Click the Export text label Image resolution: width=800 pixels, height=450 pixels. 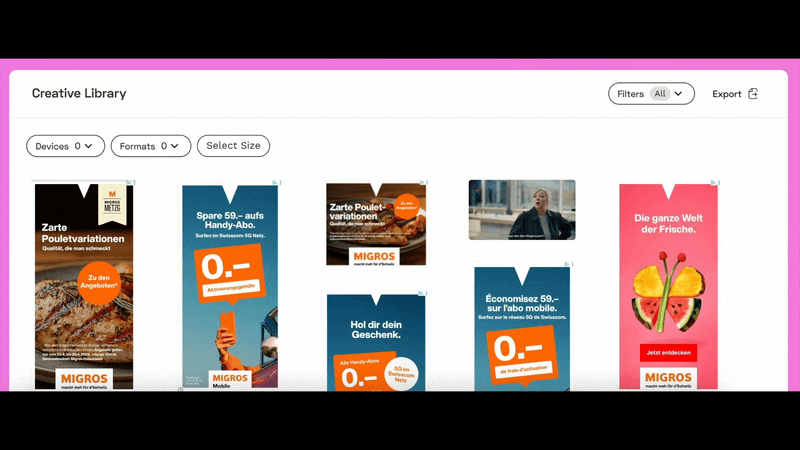(x=727, y=94)
